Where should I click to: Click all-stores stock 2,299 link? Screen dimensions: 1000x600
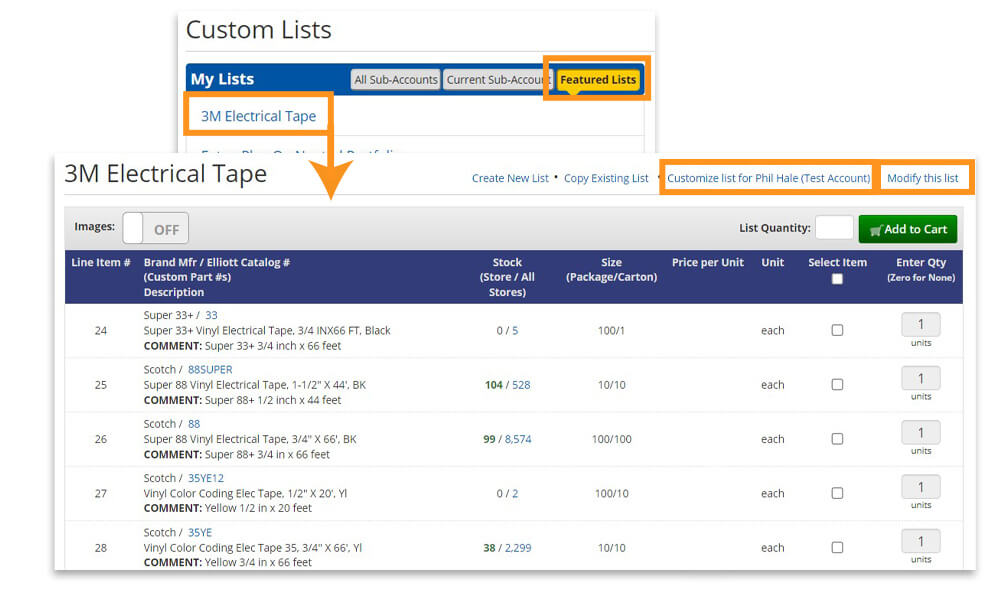click(518, 548)
